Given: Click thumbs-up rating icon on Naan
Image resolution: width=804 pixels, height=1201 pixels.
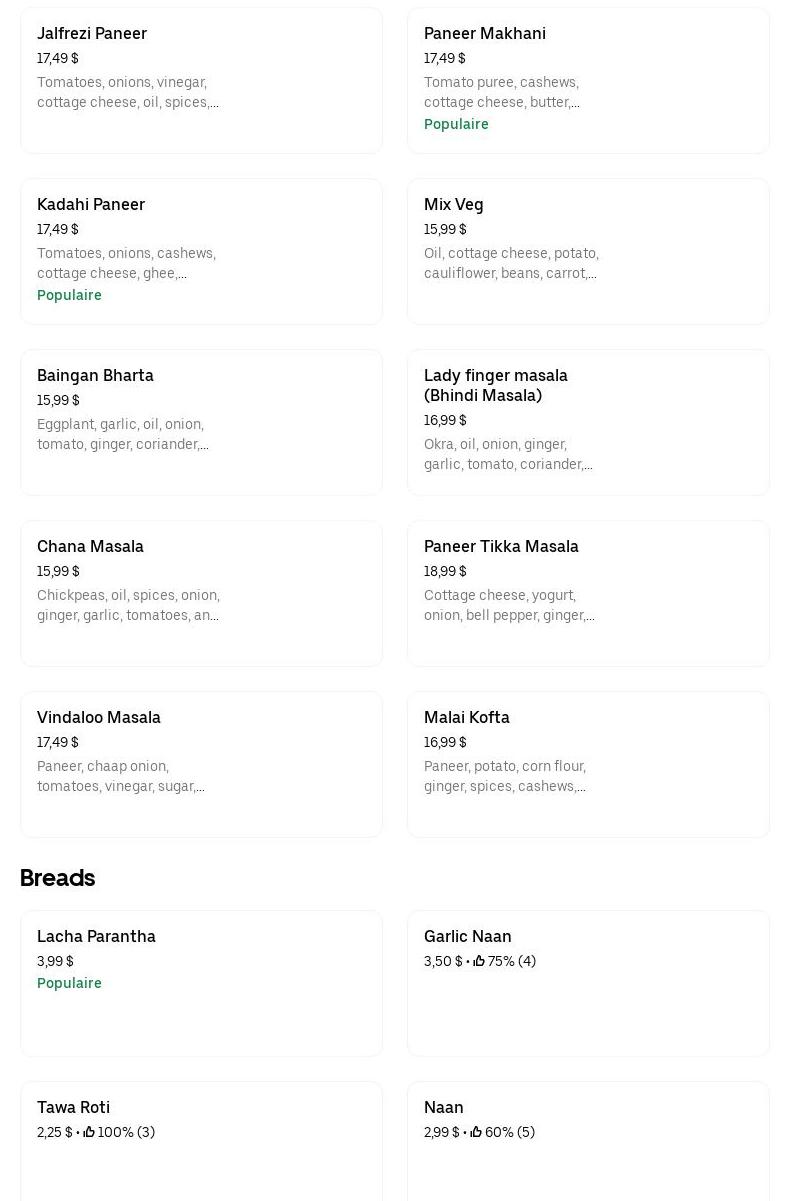Looking at the screenshot, I should point(476,1132).
